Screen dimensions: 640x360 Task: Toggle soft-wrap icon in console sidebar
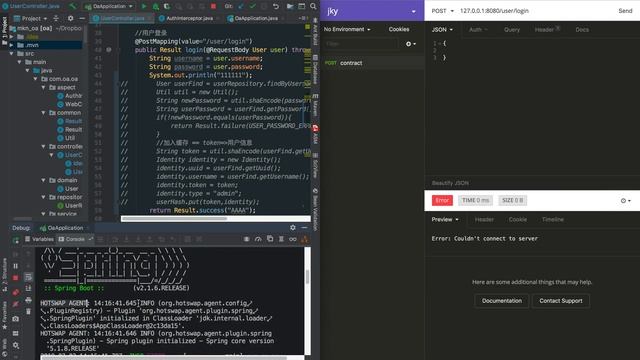[28, 277]
